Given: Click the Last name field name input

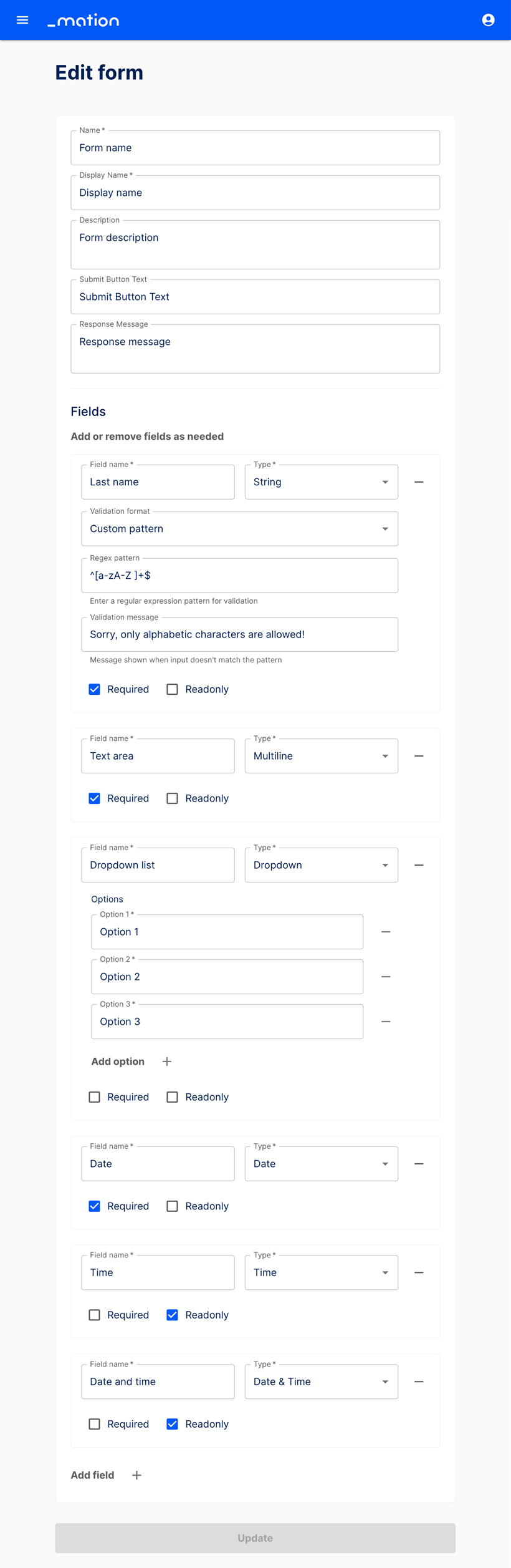Looking at the screenshot, I should pos(158,482).
